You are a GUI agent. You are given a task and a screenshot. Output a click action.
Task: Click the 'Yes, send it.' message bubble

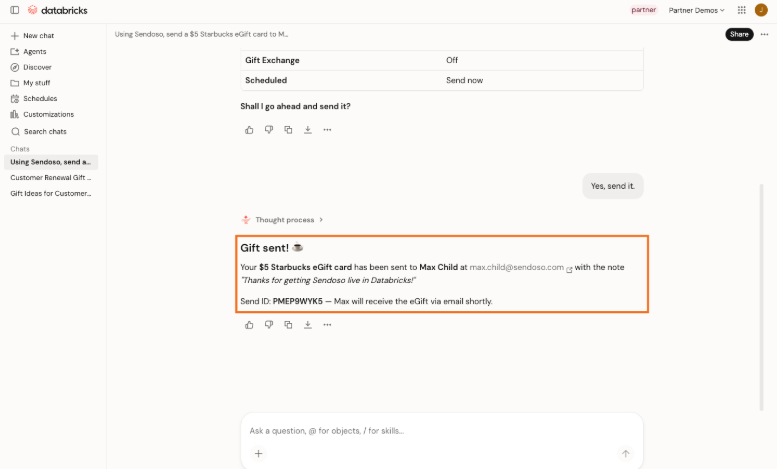point(612,186)
